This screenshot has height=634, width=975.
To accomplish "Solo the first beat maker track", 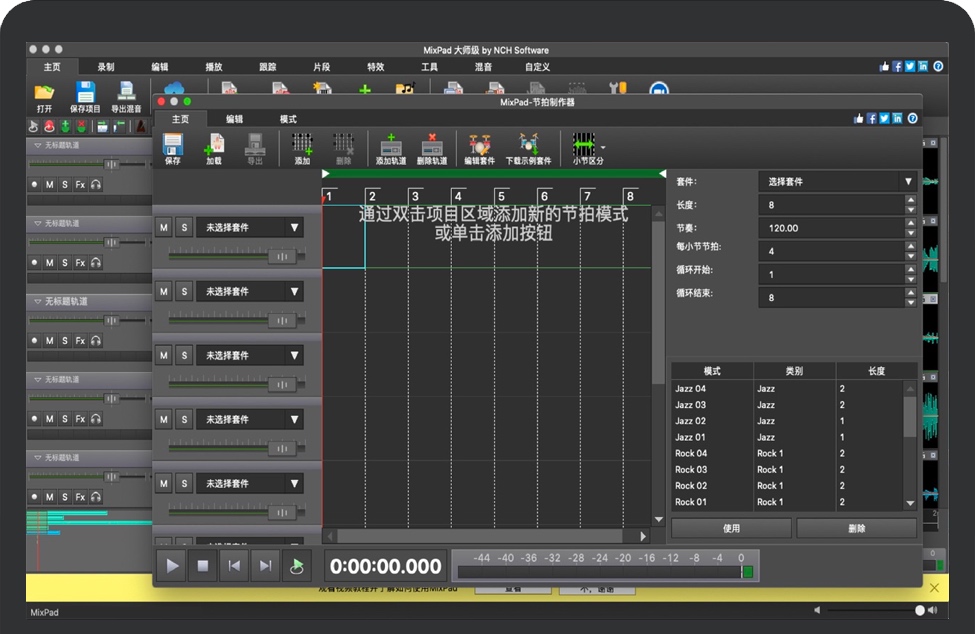I will click(x=184, y=228).
